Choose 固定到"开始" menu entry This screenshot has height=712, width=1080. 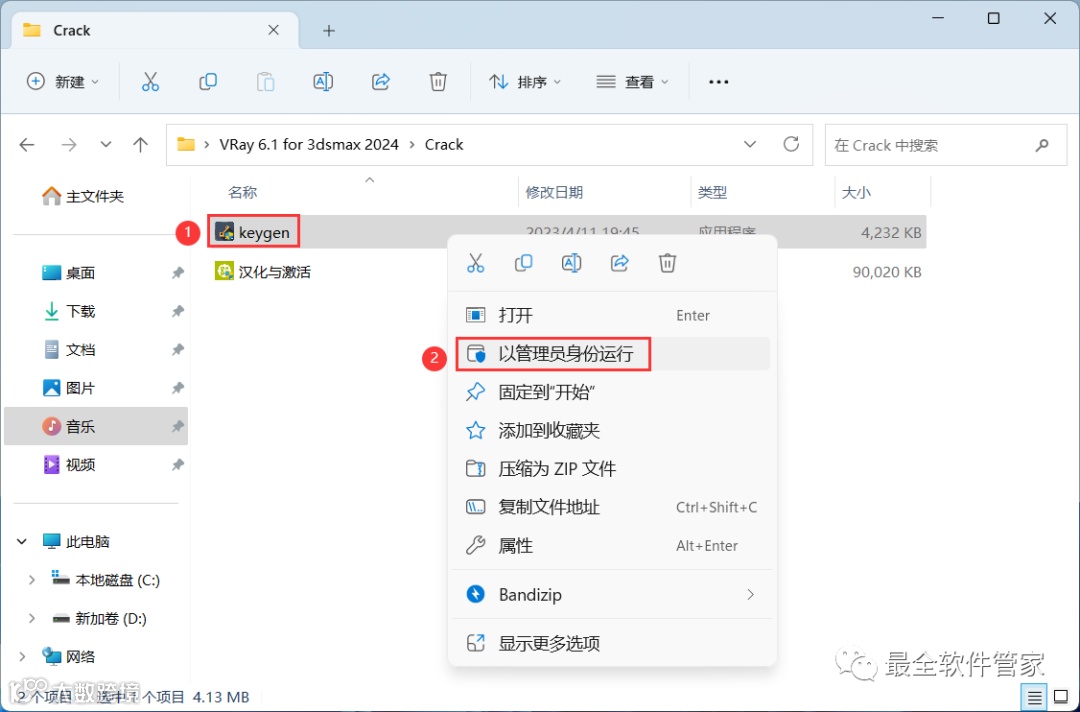(x=612, y=392)
